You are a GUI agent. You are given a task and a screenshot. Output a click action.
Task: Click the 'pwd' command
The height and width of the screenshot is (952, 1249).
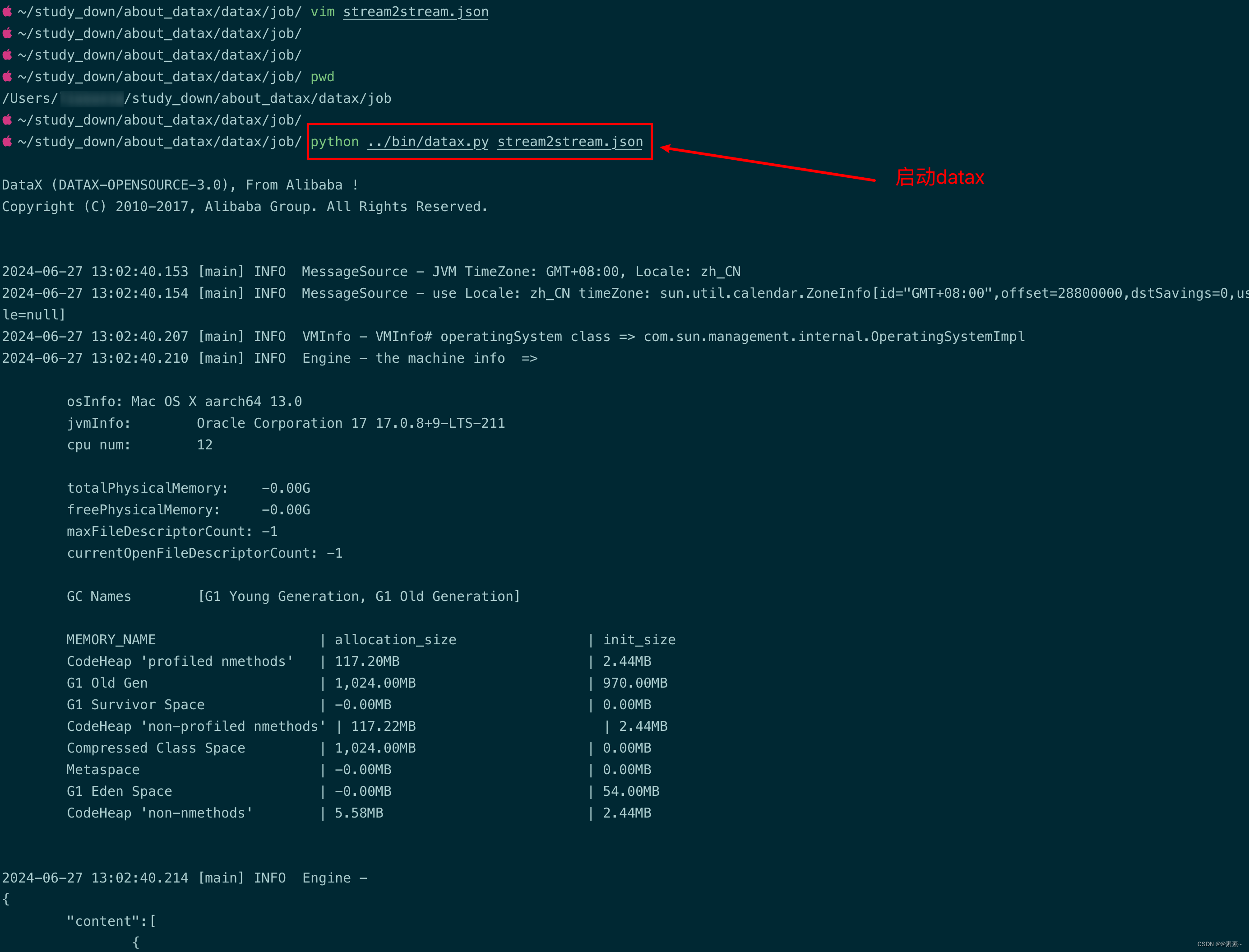pyautogui.click(x=323, y=77)
